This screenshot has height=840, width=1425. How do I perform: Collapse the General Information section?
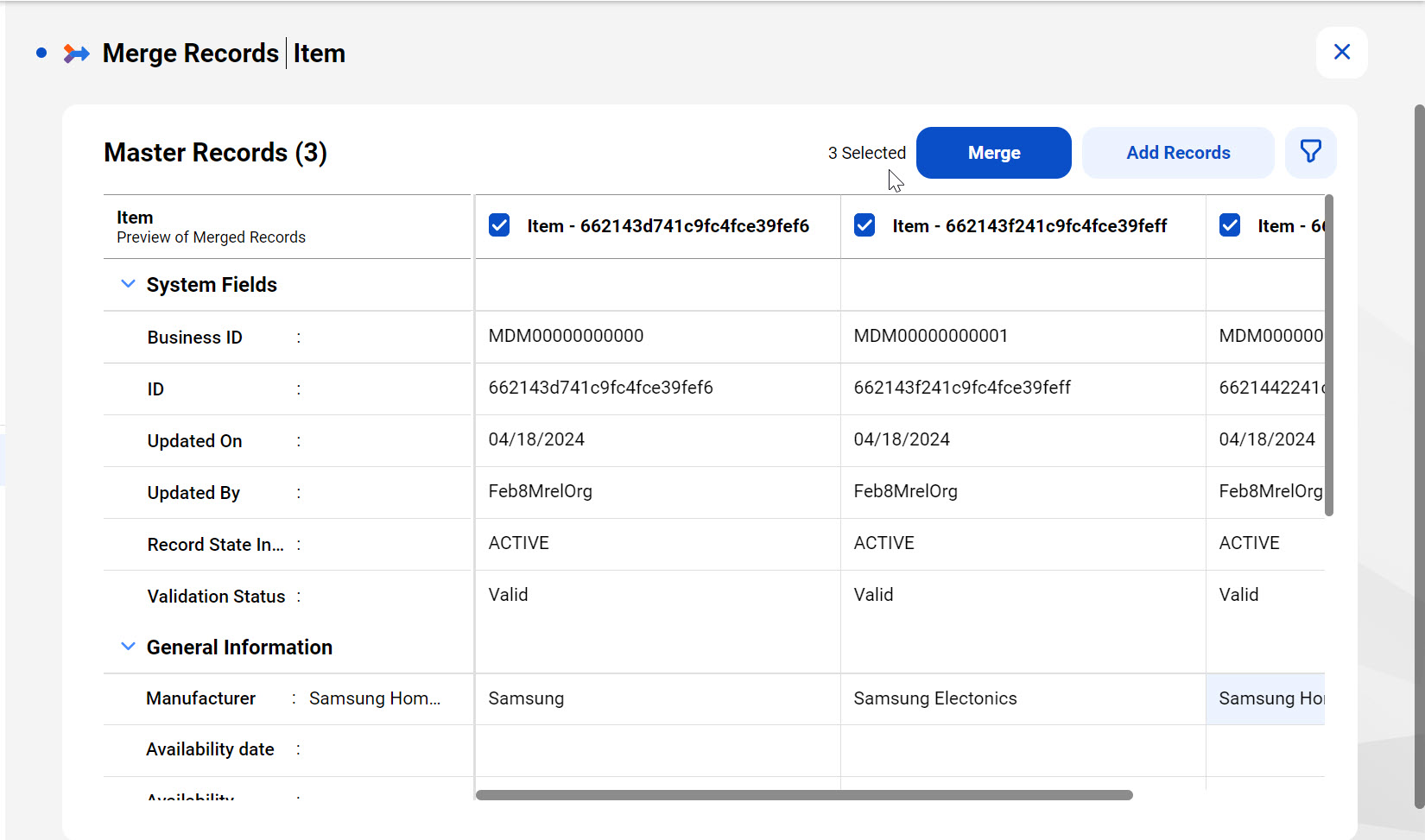pyautogui.click(x=128, y=647)
